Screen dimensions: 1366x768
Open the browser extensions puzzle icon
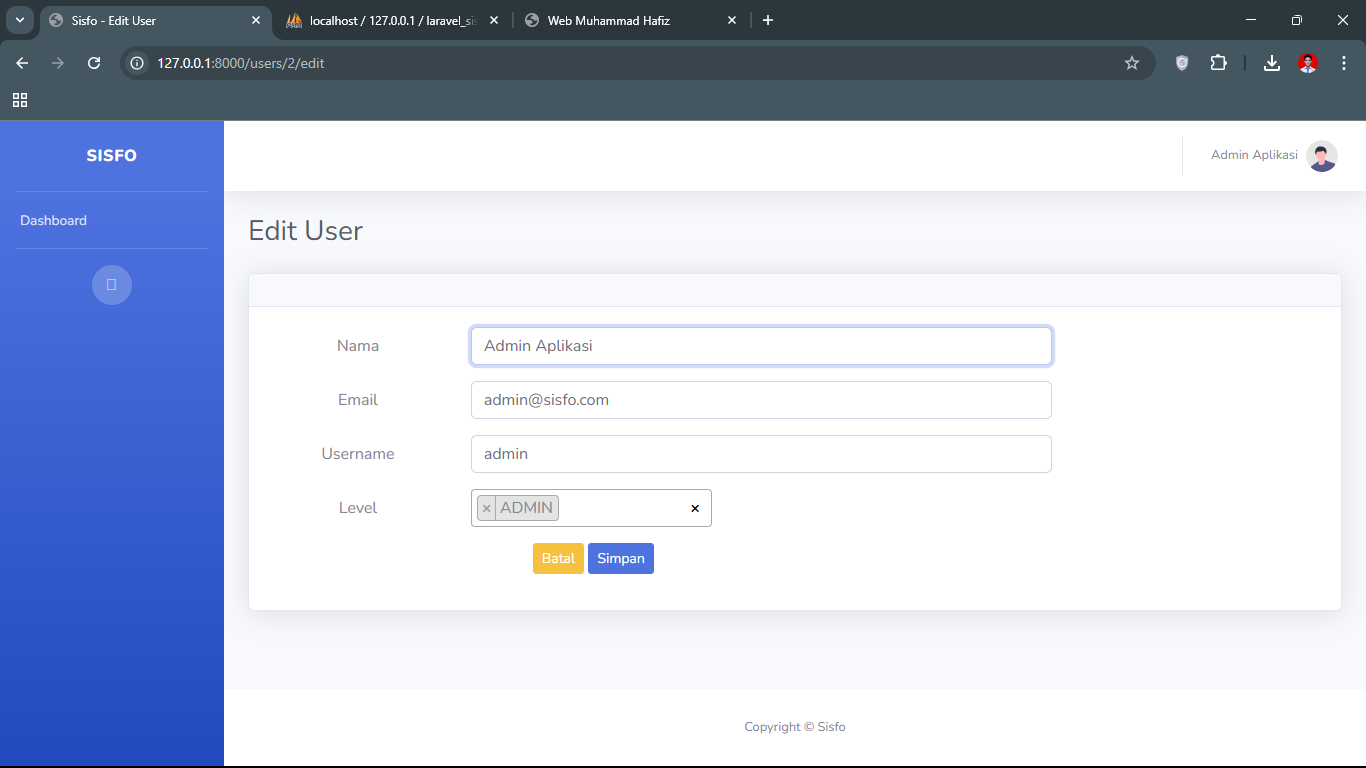pyautogui.click(x=1218, y=63)
